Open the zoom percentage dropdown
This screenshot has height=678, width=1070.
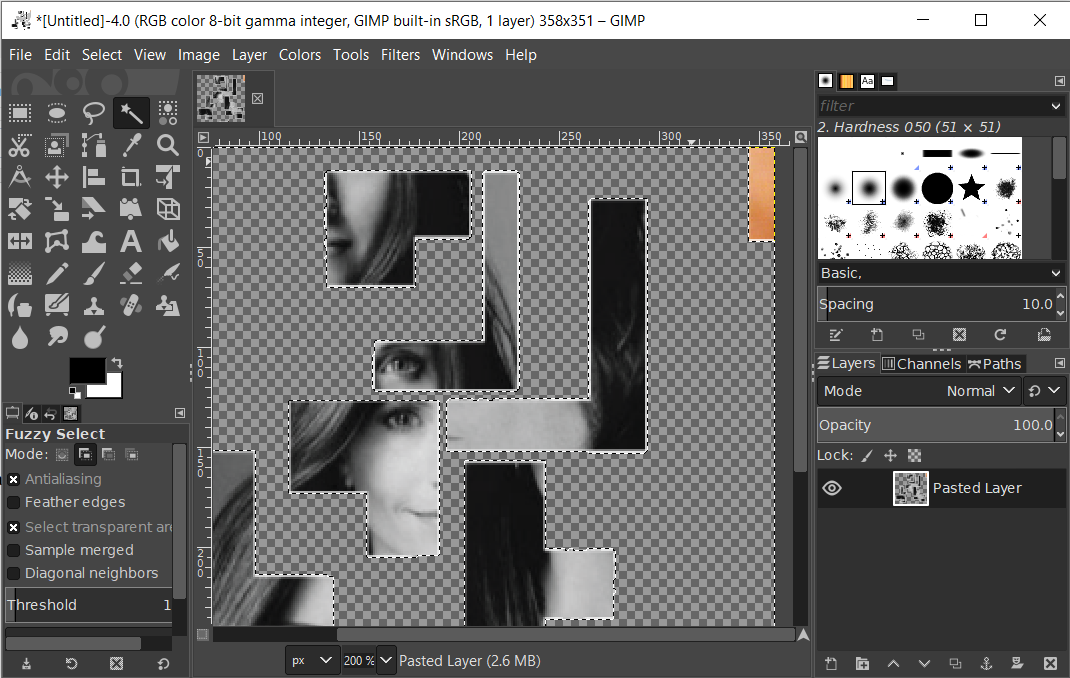(x=385, y=661)
